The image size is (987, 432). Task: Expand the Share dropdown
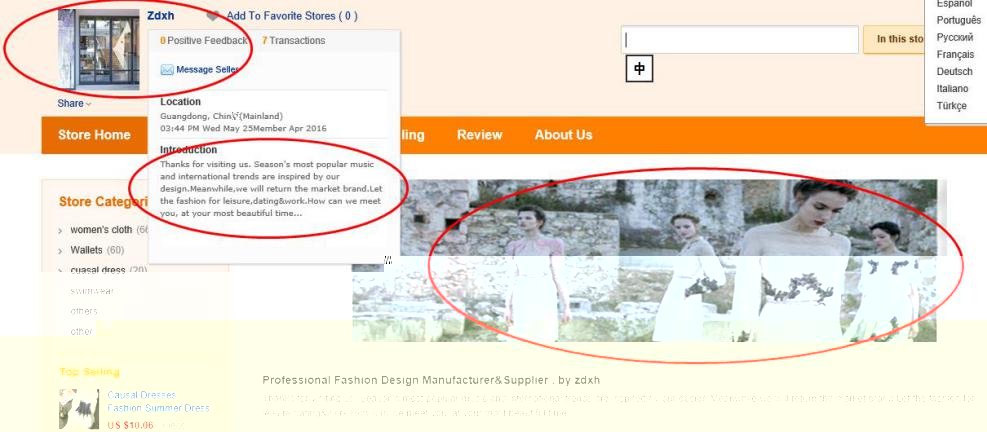74,103
